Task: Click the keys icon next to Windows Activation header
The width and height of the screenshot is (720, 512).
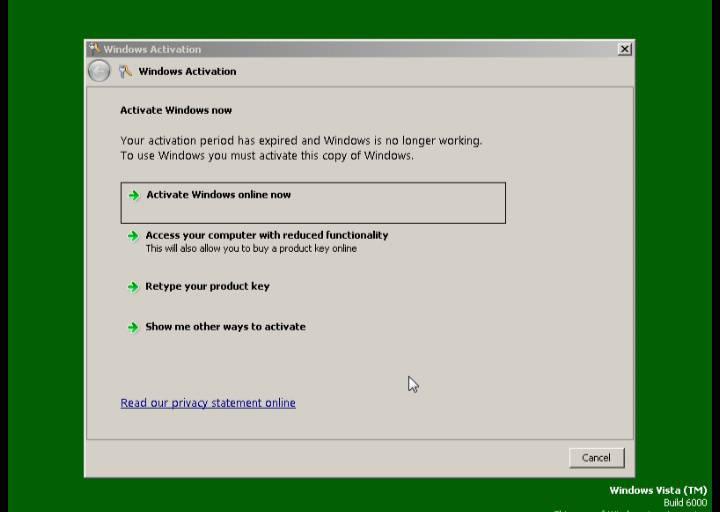Action: click(x=125, y=72)
